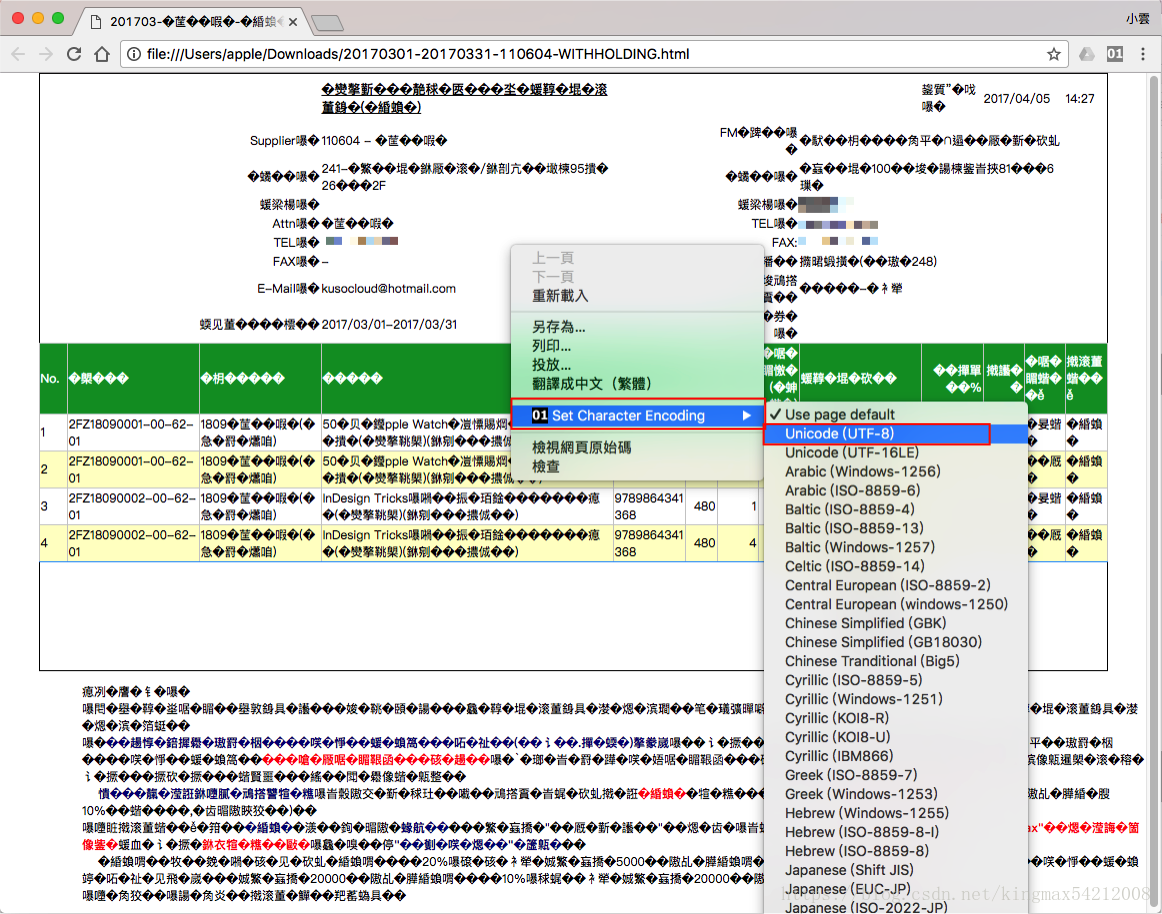Select Unicode (UTF-8) encoding
The width and height of the screenshot is (1162, 914).
click(x=895, y=434)
